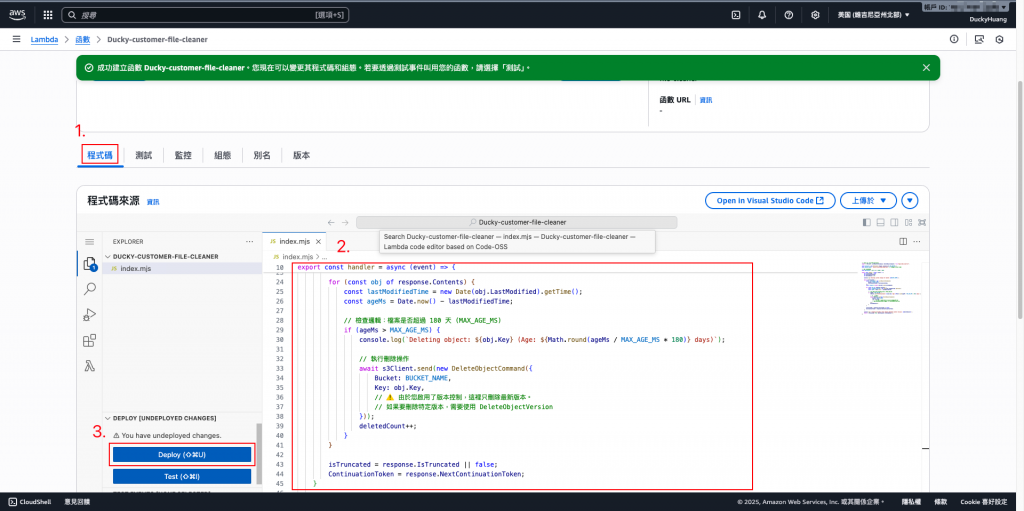Open the notifications bell
The height and width of the screenshot is (511, 1024).
click(x=762, y=14)
